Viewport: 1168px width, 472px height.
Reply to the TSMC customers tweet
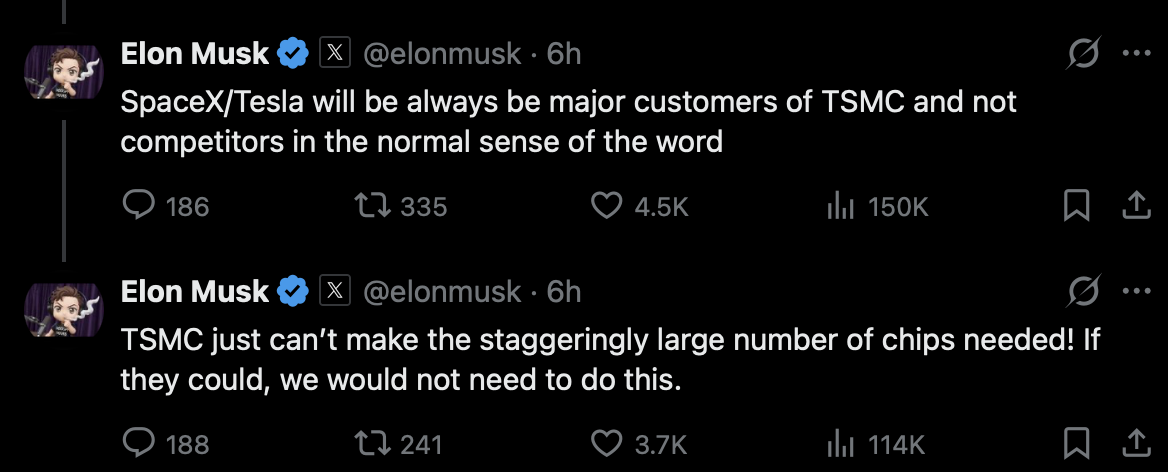[136, 206]
